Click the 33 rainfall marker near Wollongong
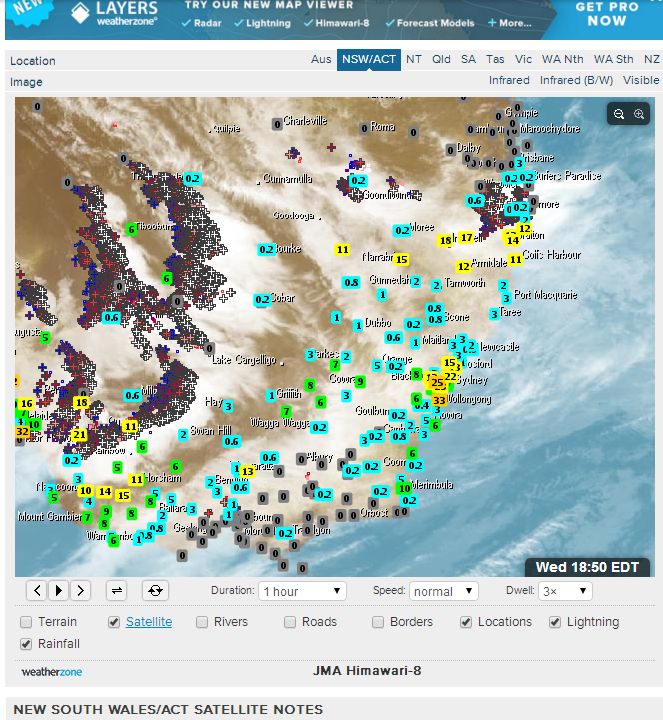Screen dimensions: 663x720 (439, 400)
